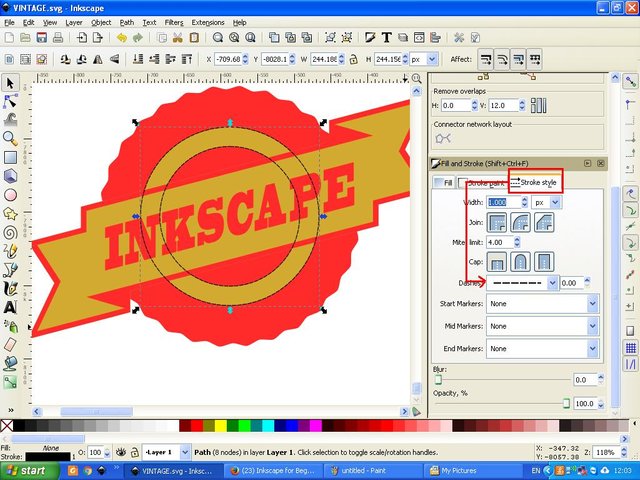Screen dimensions: 640x480
Task: Open the File menu
Action: [9, 22]
